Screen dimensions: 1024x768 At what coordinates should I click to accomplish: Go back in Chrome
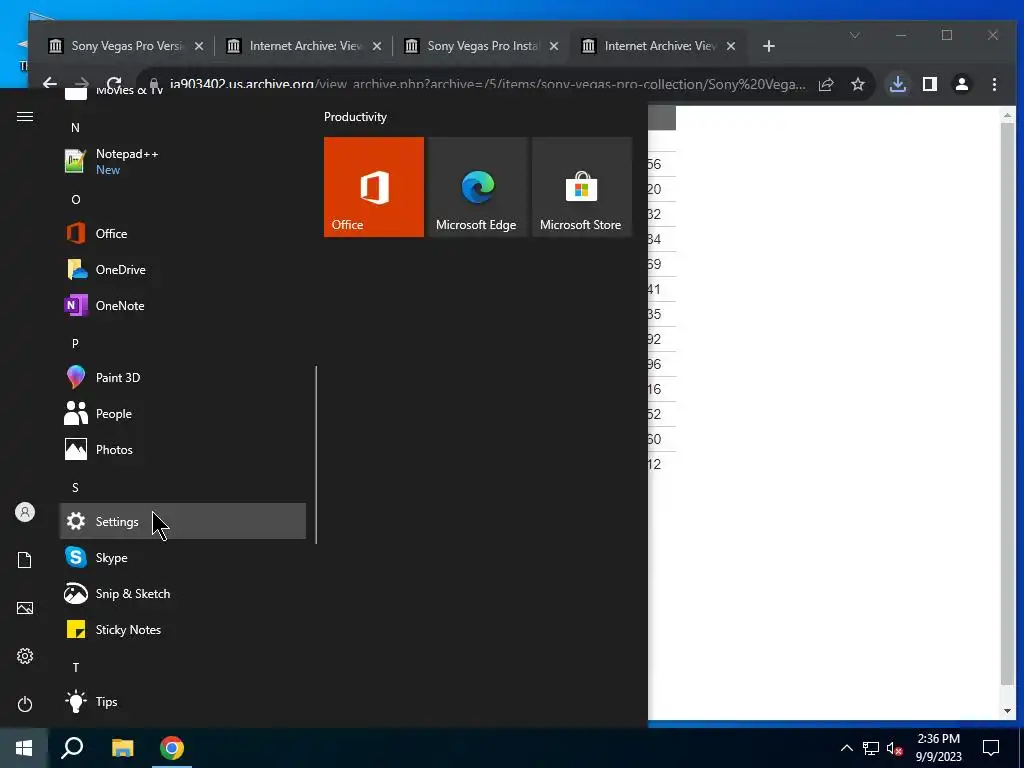click(50, 83)
